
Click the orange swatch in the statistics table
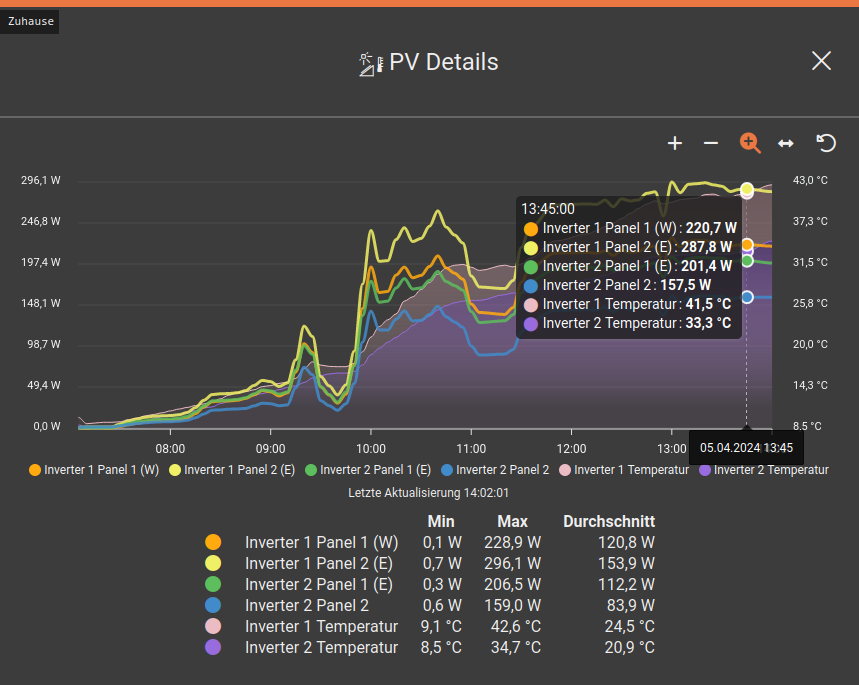tap(213, 542)
